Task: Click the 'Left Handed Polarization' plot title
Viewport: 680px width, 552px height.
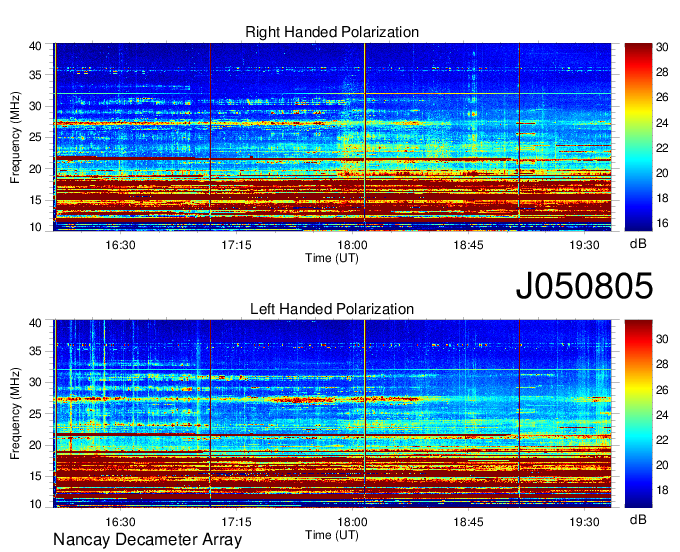Action: 332,309
